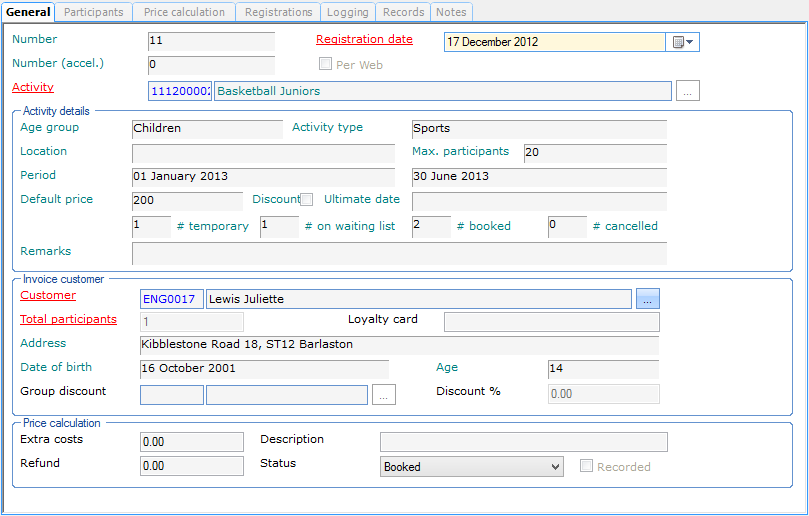Viewport: 809px width, 516px height.
Task: Open the Price calculation tab
Action: coord(184,12)
